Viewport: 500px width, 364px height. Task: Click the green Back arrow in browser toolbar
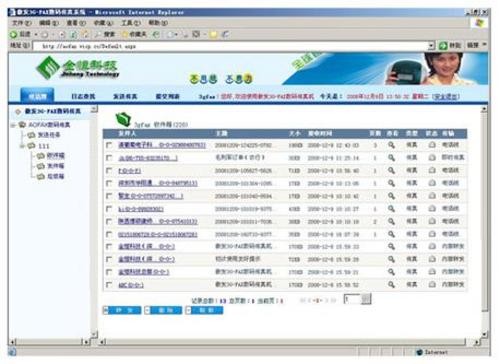point(14,34)
